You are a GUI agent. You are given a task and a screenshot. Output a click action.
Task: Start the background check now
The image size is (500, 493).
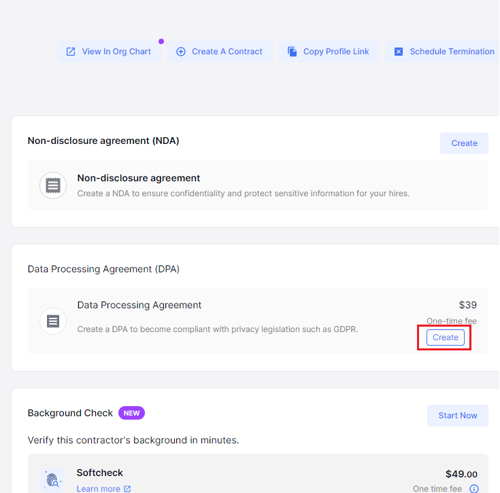point(458,415)
